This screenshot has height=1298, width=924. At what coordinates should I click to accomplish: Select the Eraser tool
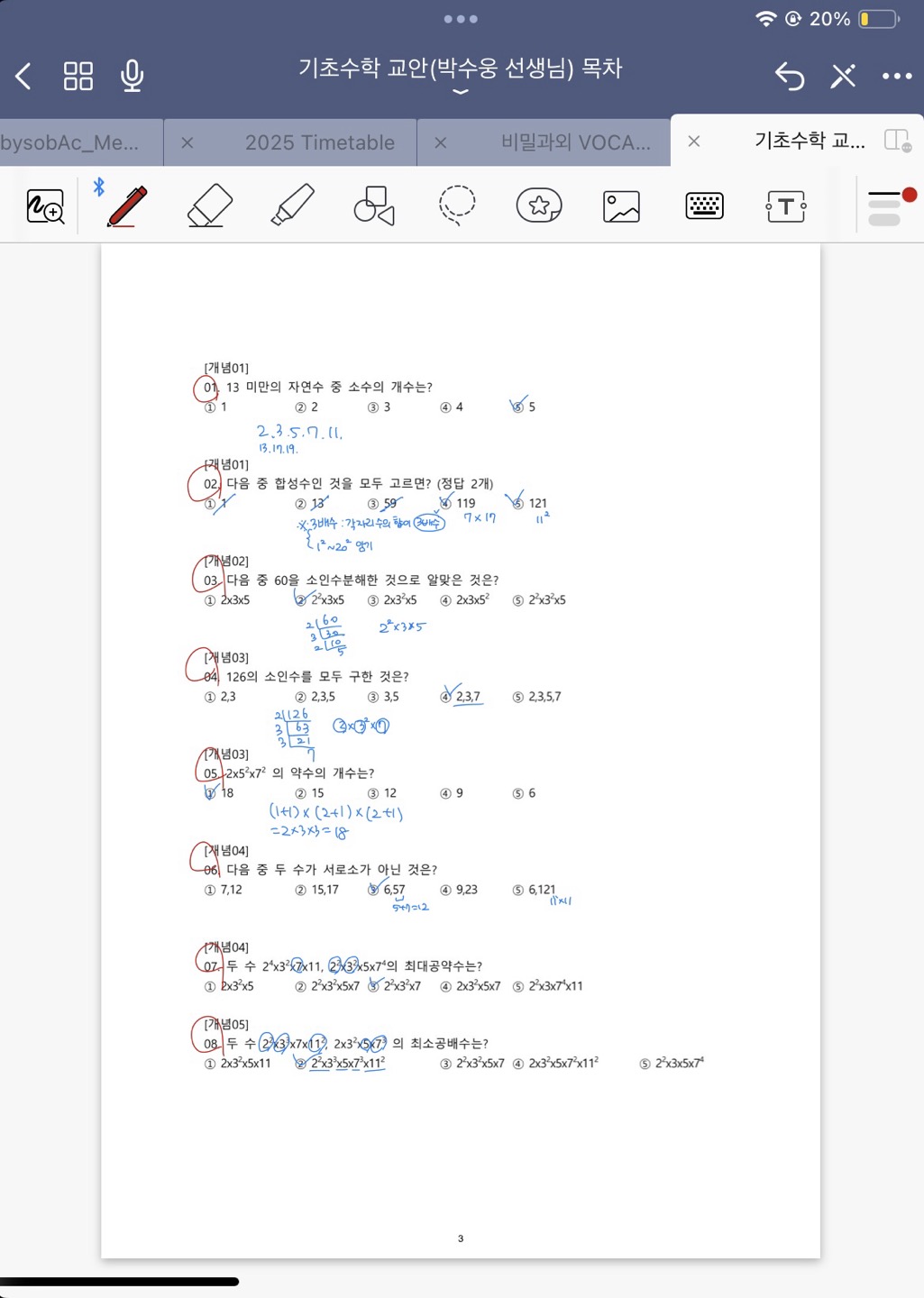pyautogui.click(x=209, y=206)
